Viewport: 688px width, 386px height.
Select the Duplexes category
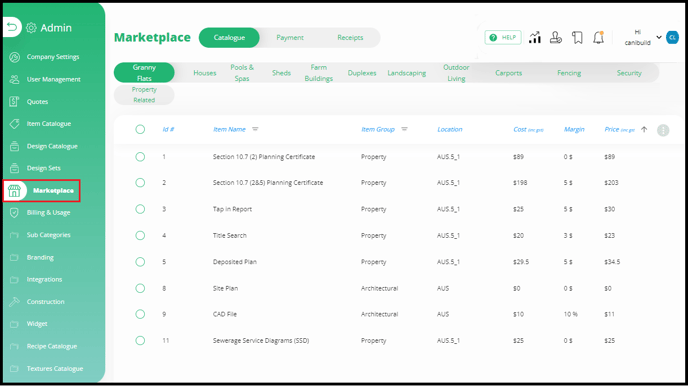(362, 73)
